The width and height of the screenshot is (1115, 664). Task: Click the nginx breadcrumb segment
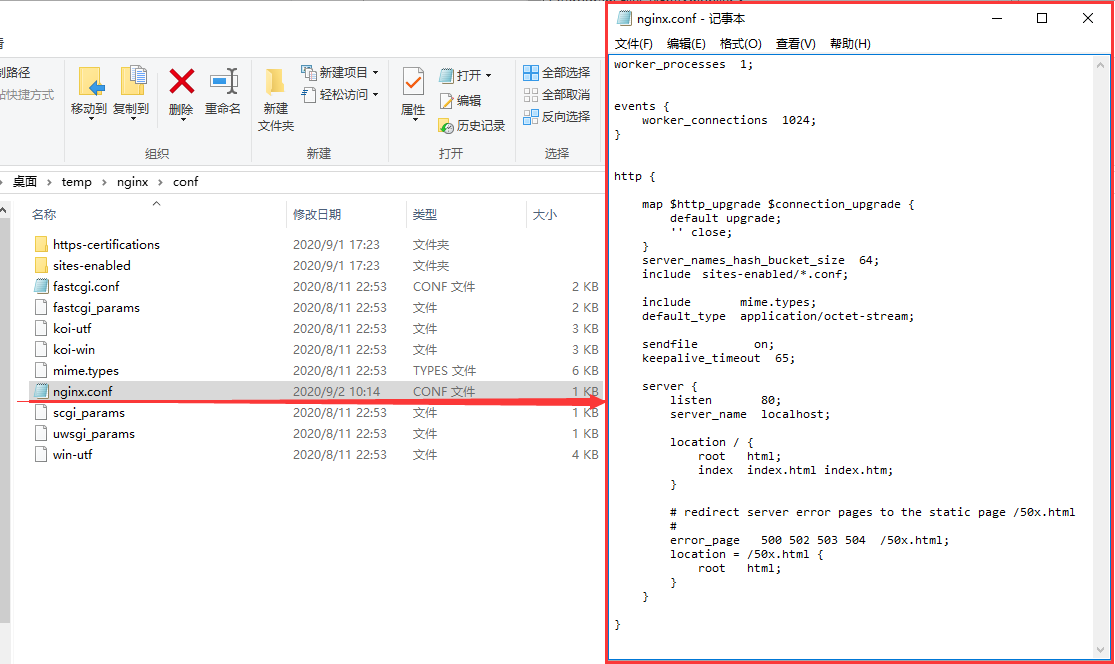tap(132, 182)
